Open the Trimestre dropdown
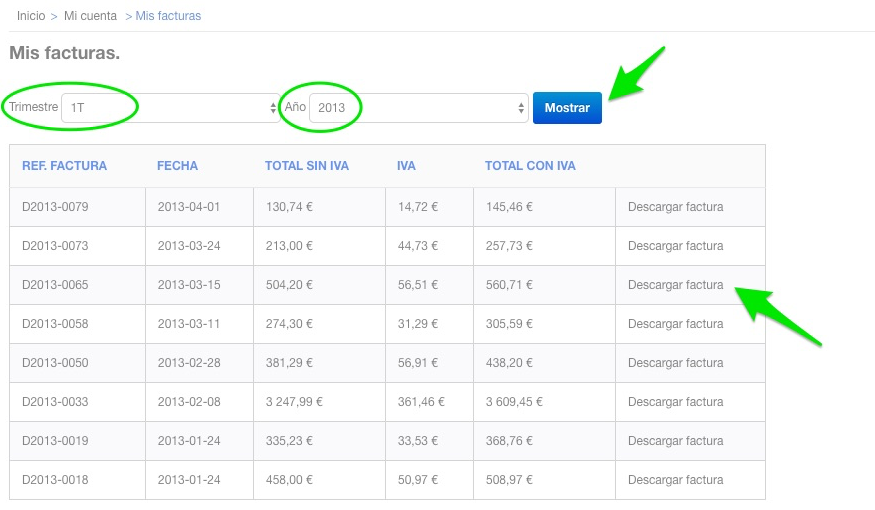 [x=170, y=108]
